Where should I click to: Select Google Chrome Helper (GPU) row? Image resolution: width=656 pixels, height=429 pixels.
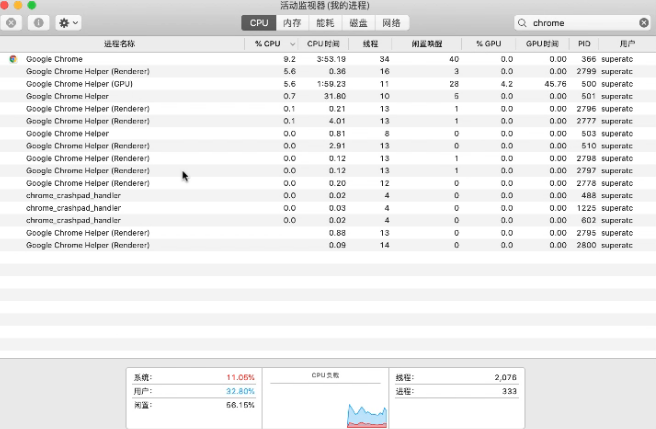click(x=328, y=84)
